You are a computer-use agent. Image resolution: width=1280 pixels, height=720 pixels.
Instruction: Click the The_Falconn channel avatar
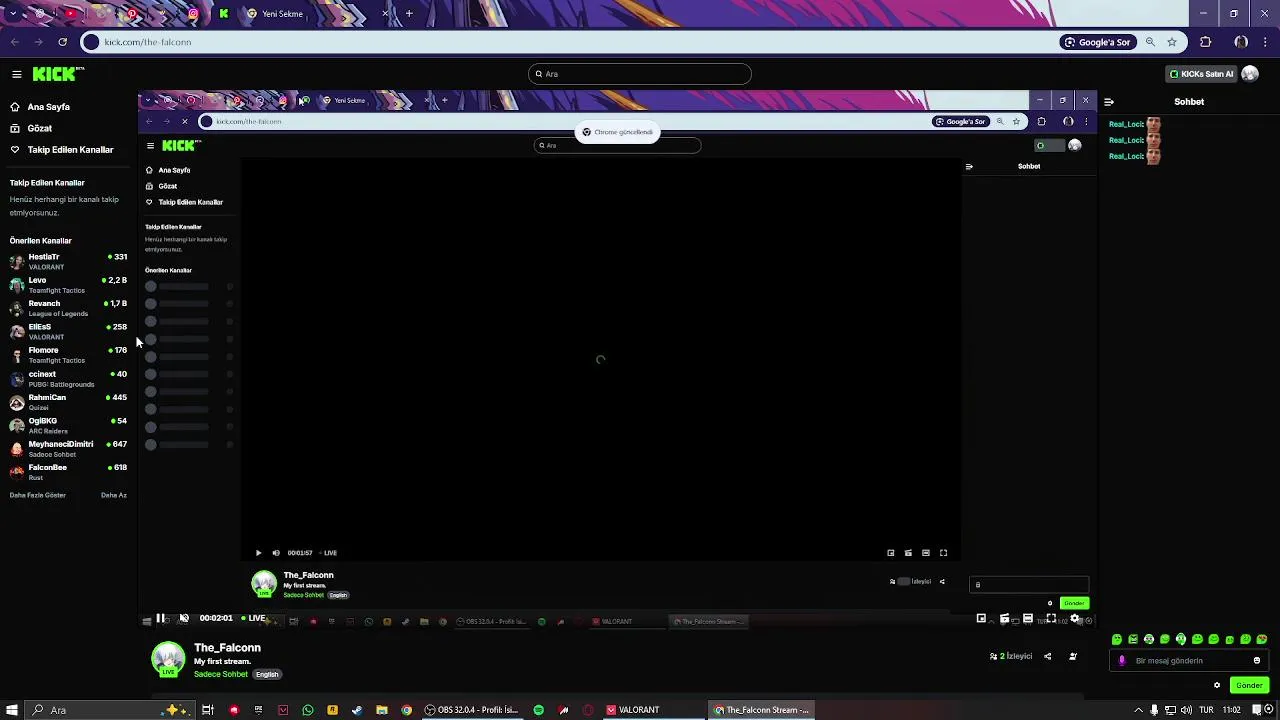(x=169, y=659)
